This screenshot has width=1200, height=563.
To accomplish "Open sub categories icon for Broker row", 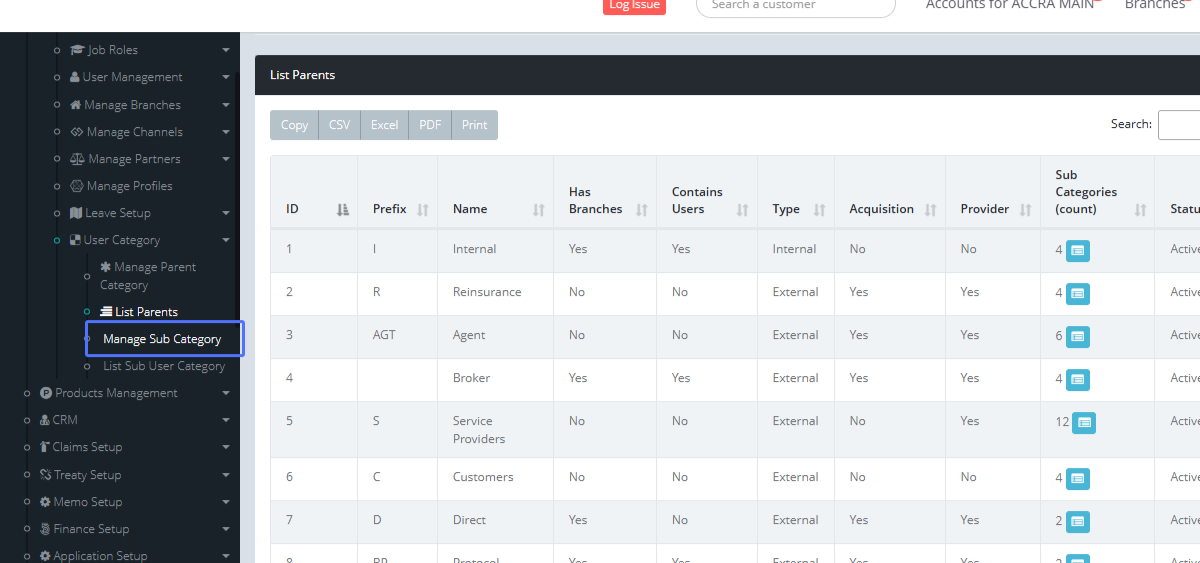I will point(1077,380).
